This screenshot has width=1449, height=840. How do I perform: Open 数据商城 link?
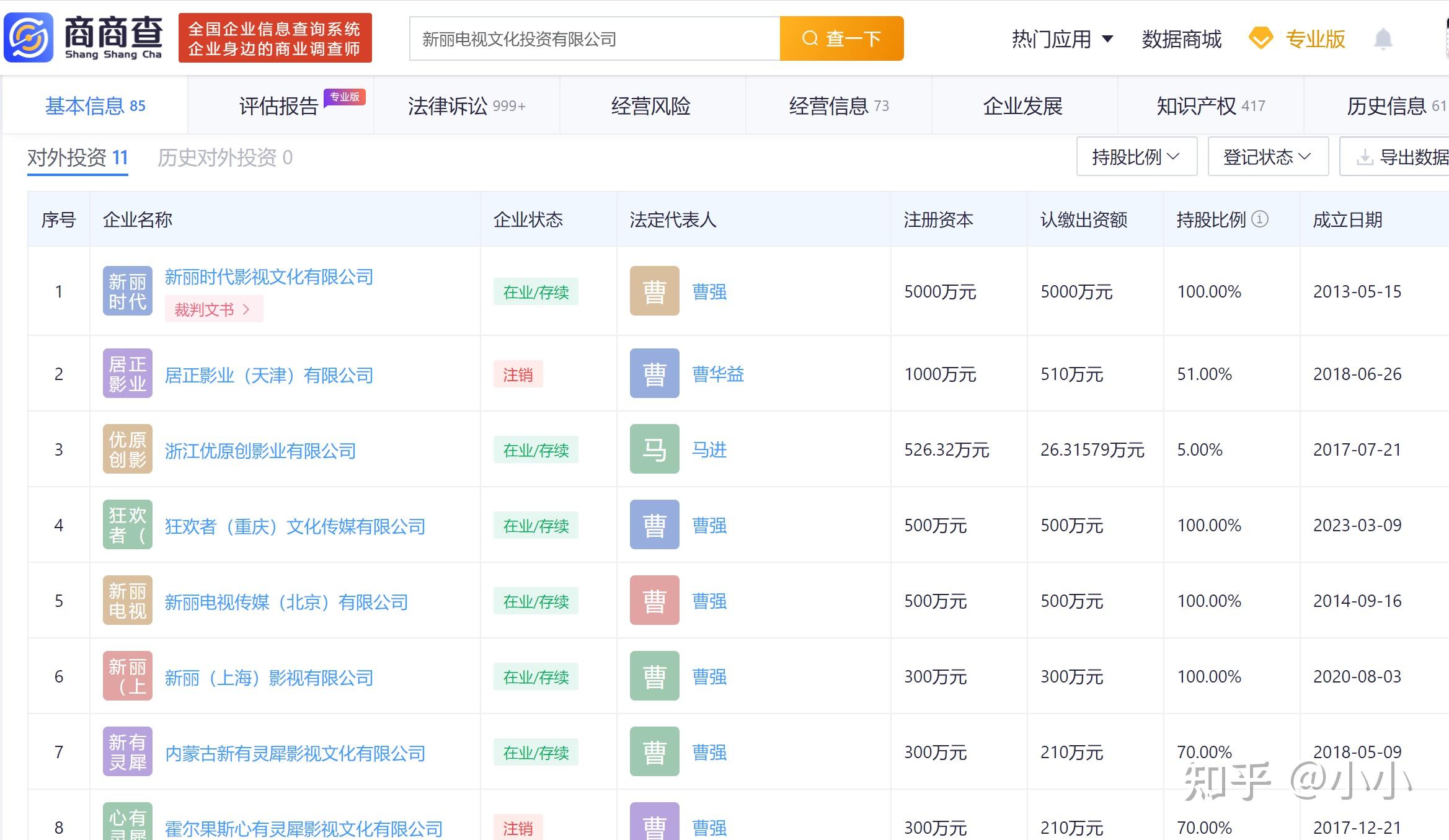coord(1181,39)
